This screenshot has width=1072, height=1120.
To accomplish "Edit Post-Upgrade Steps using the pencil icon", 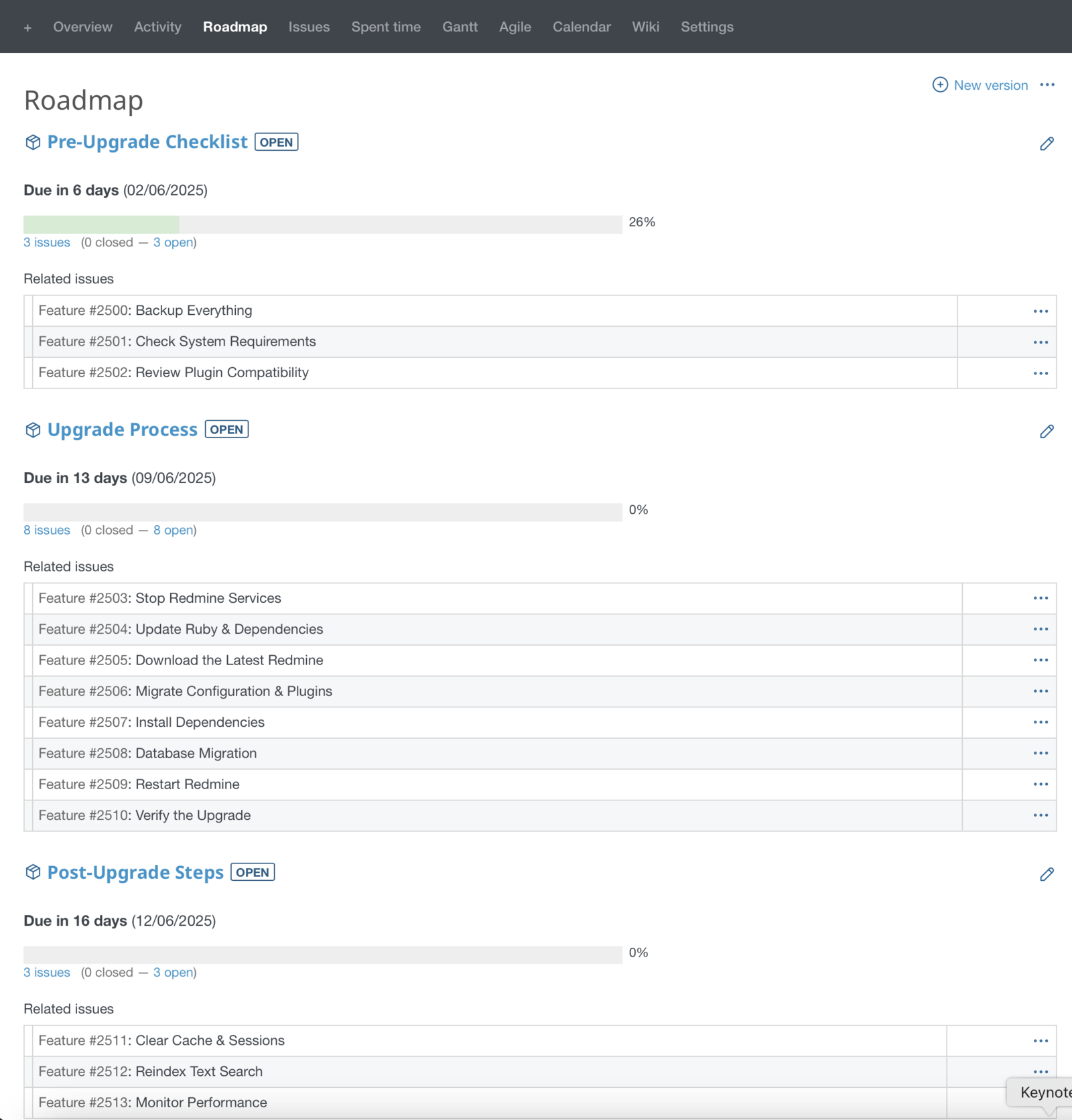I will [1047, 874].
